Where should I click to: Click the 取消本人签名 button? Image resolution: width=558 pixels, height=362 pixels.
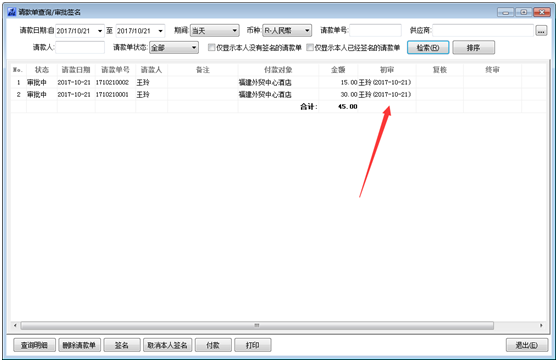click(x=167, y=345)
